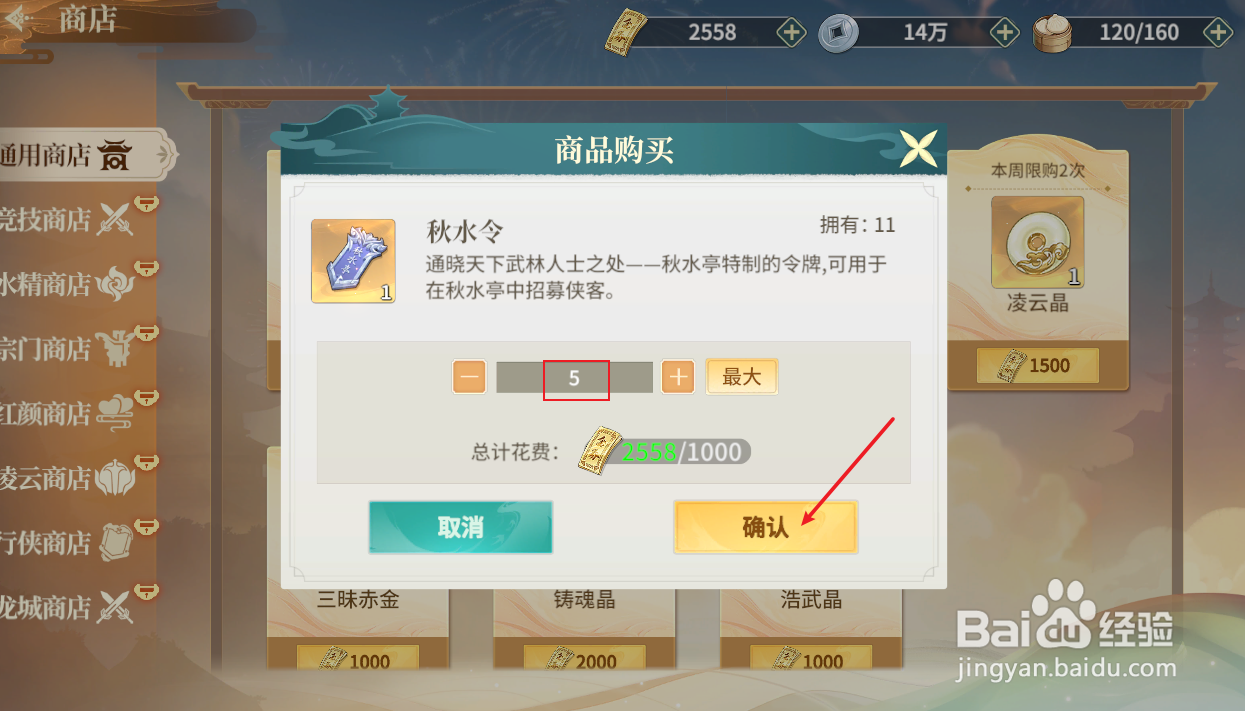
Task: Click the 凌云晶 item icon
Action: pyautogui.click(x=1037, y=242)
